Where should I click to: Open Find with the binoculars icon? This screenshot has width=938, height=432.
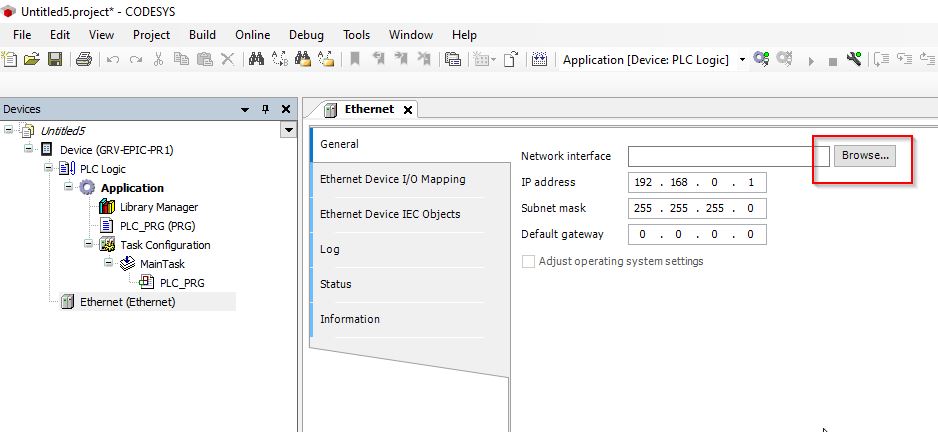257,59
